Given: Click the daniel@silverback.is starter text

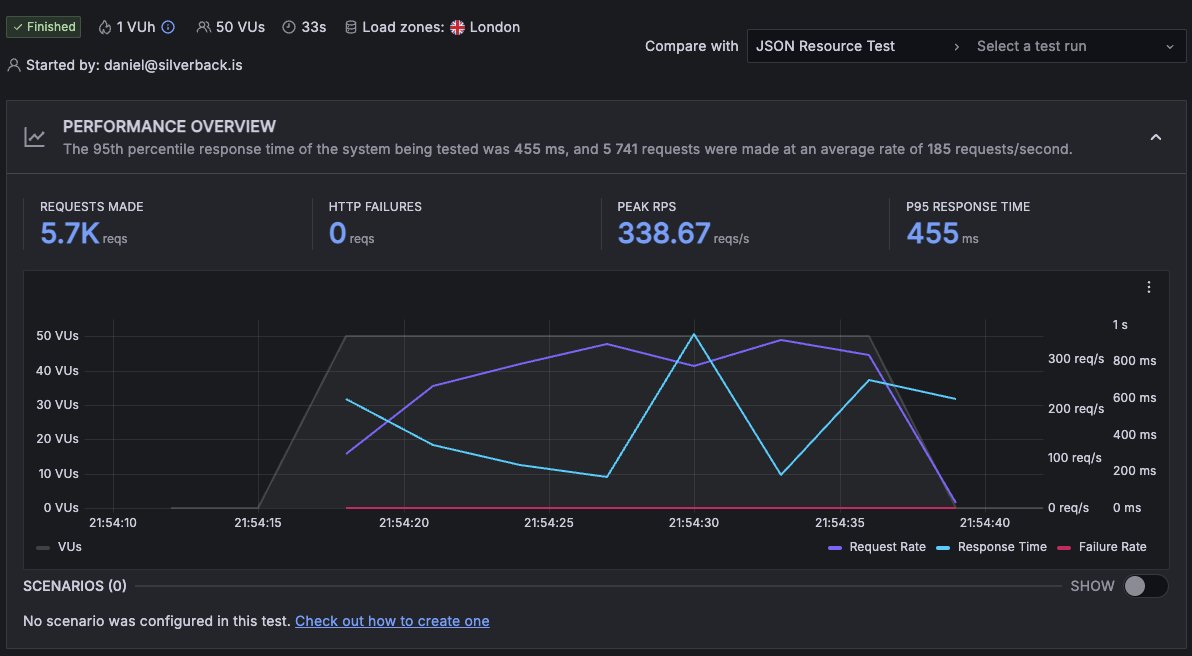Looking at the screenshot, I should [x=173, y=65].
